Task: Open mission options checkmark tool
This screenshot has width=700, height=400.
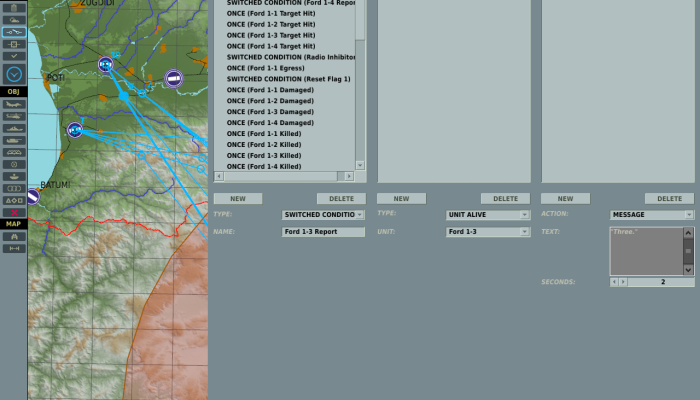Action: pos(14,56)
